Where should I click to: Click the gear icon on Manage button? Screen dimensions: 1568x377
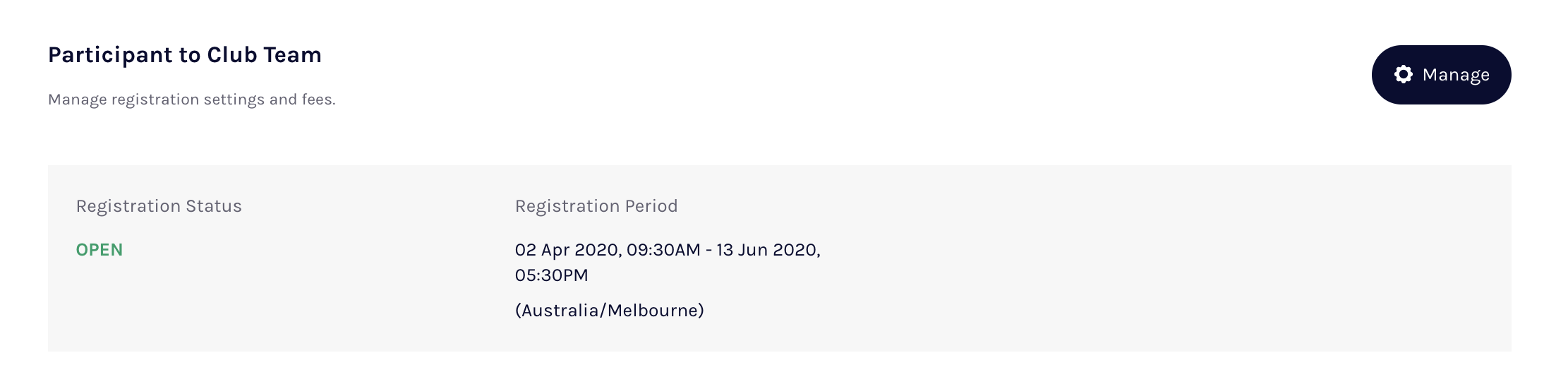click(1404, 75)
